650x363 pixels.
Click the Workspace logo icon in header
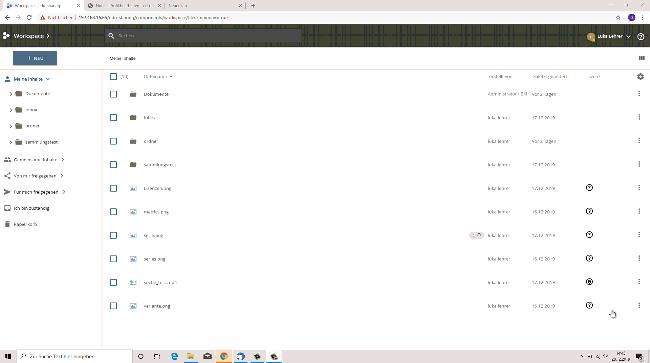pos(6,36)
